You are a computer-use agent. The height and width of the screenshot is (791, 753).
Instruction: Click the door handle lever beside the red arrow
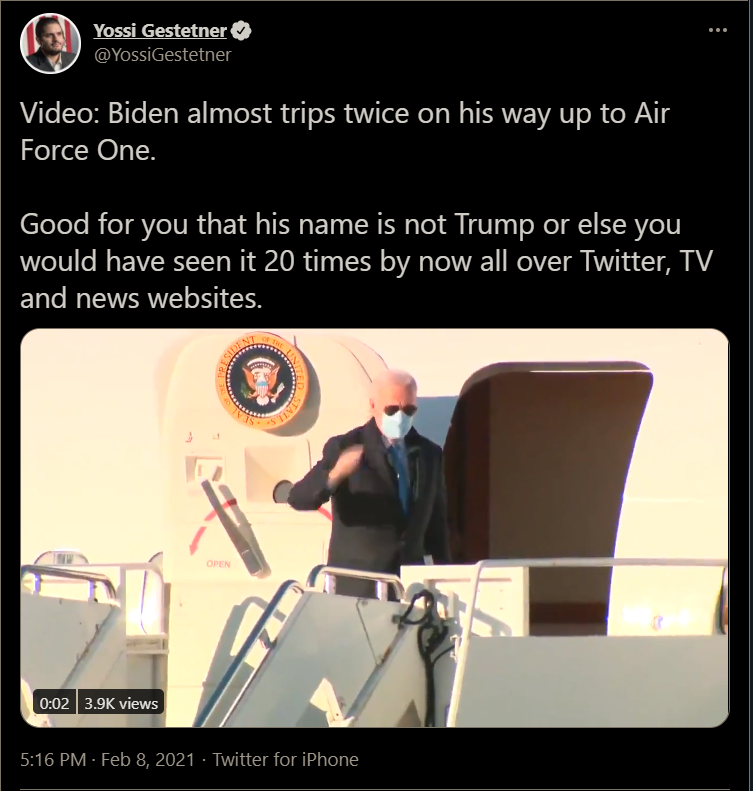pos(233,527)
